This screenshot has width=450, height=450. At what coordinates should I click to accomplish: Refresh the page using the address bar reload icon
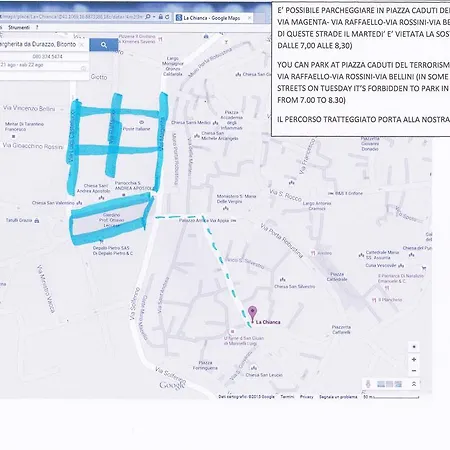(x=167, y=17)
